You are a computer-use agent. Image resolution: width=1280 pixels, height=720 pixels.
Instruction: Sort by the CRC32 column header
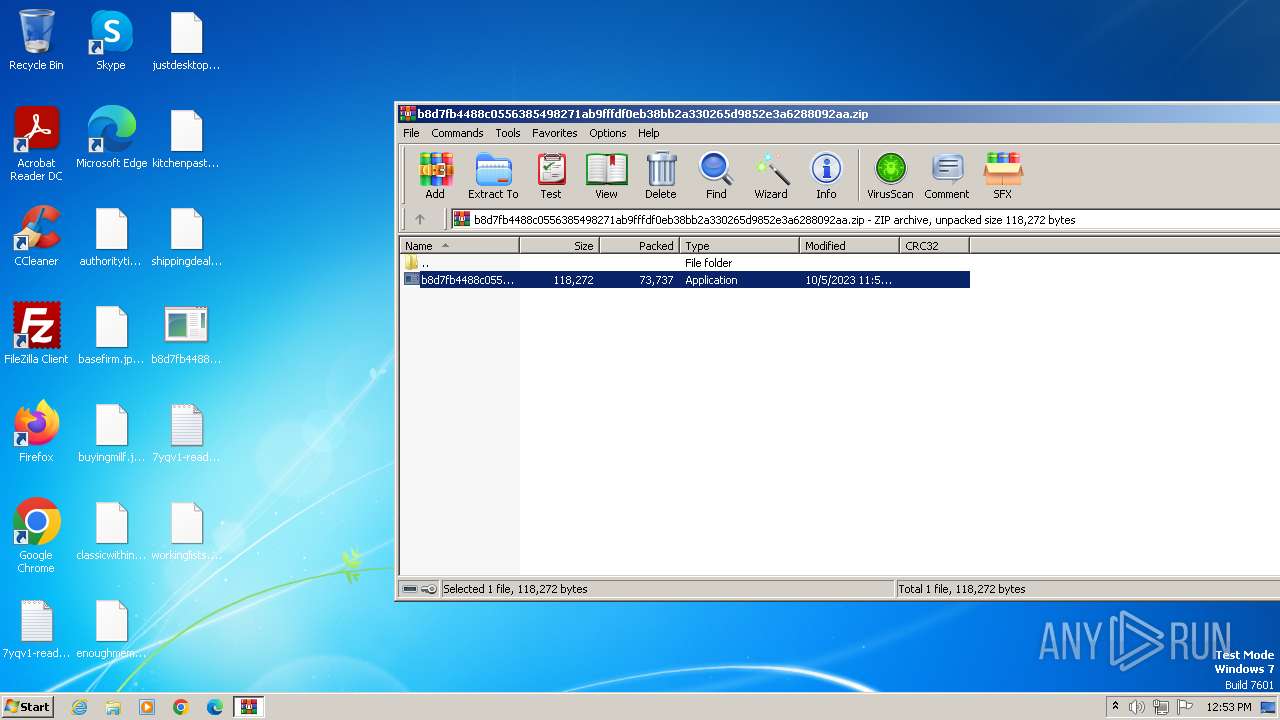click(x=934, y=245)
